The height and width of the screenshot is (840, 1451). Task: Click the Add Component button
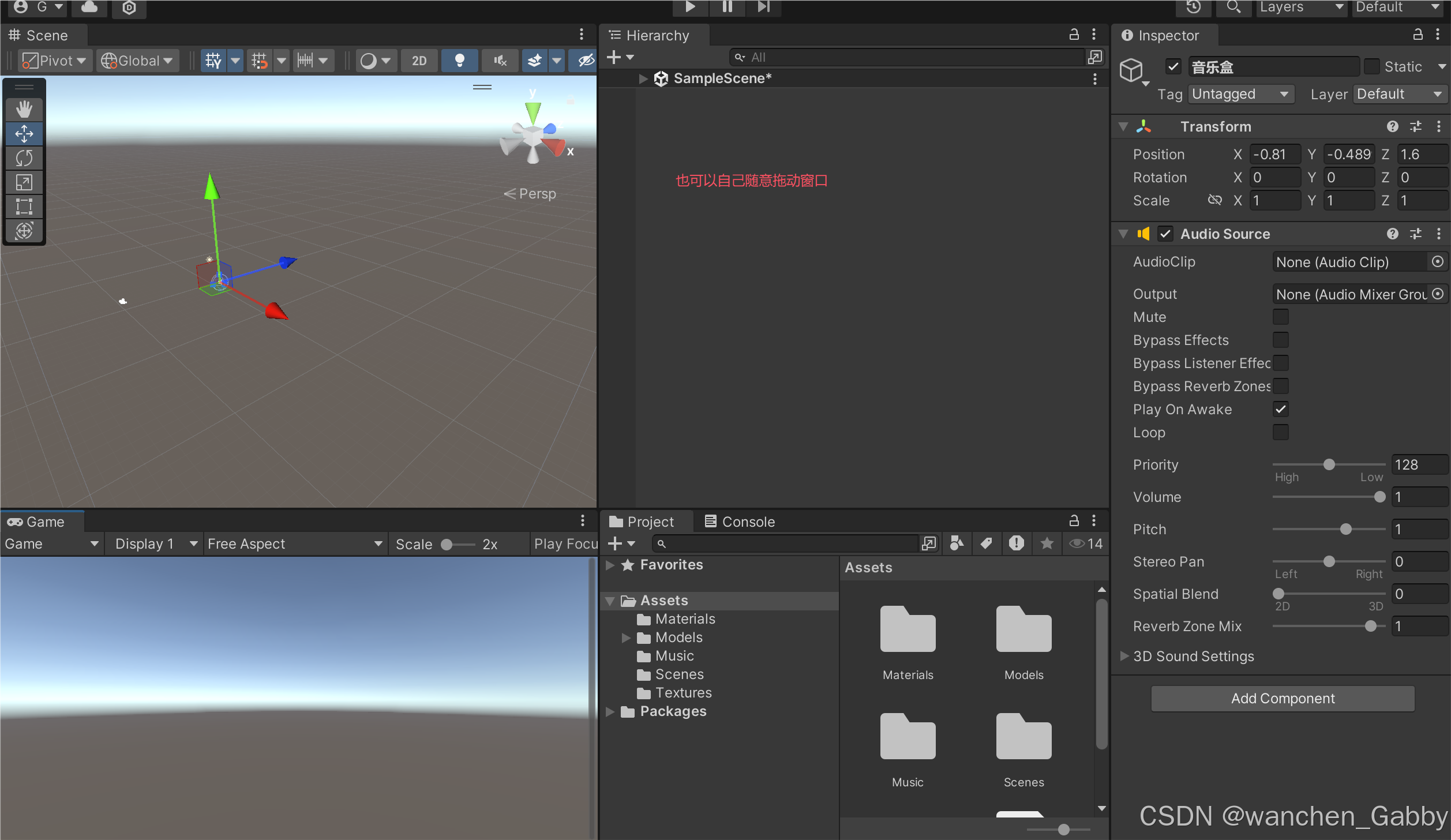click(x=1282, y=698)
